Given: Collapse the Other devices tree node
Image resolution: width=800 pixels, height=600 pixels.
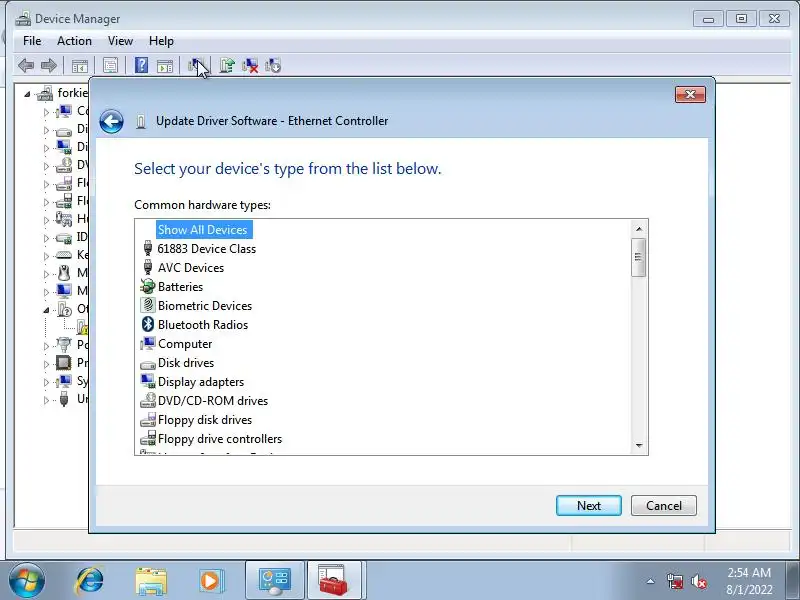Looking at the screenshot, I should pyautogui.click(x=46, y=310).
